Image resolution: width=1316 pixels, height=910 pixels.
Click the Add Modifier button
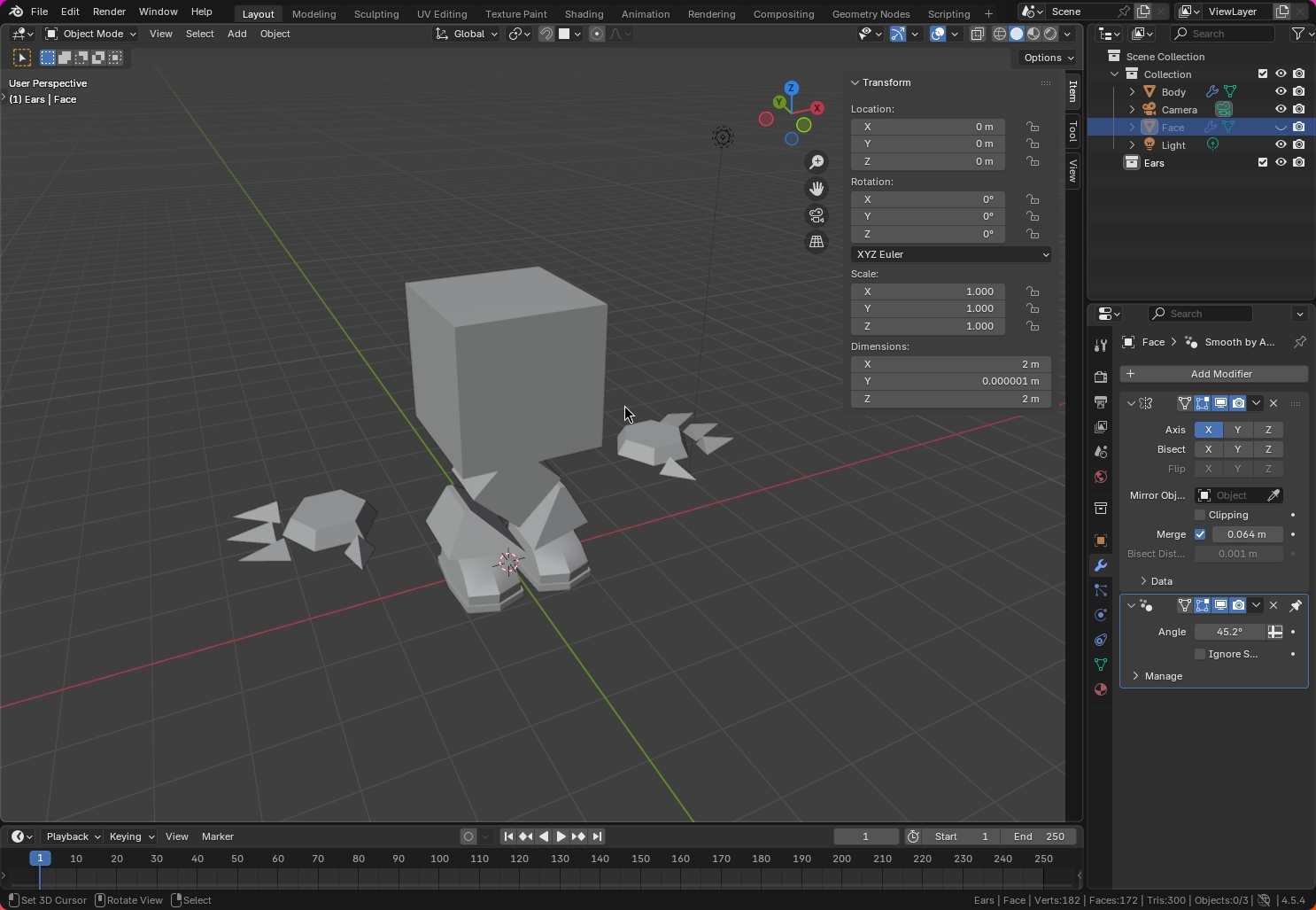point(1213,374)
